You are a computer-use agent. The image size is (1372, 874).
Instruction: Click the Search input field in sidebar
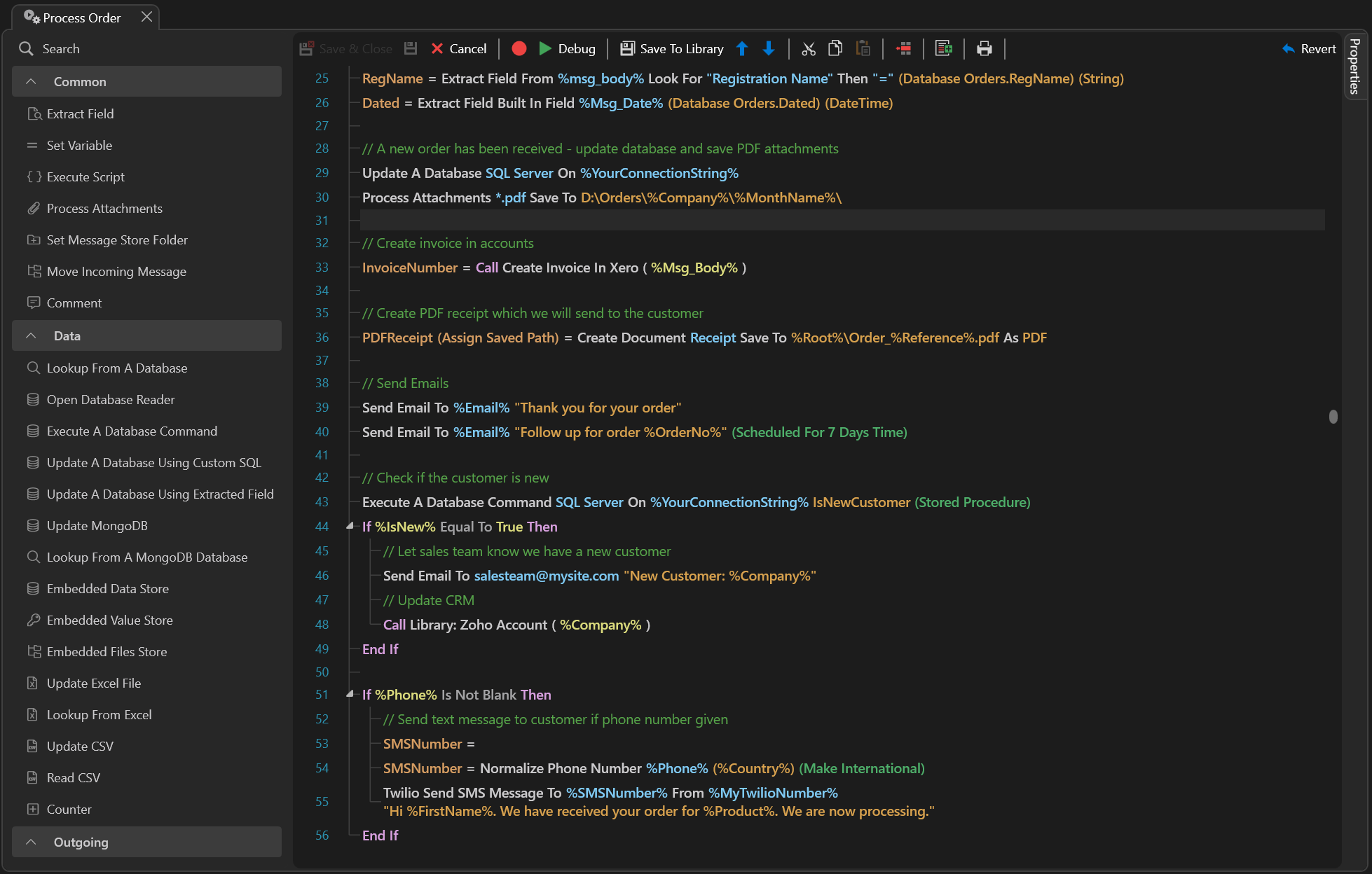146,48
